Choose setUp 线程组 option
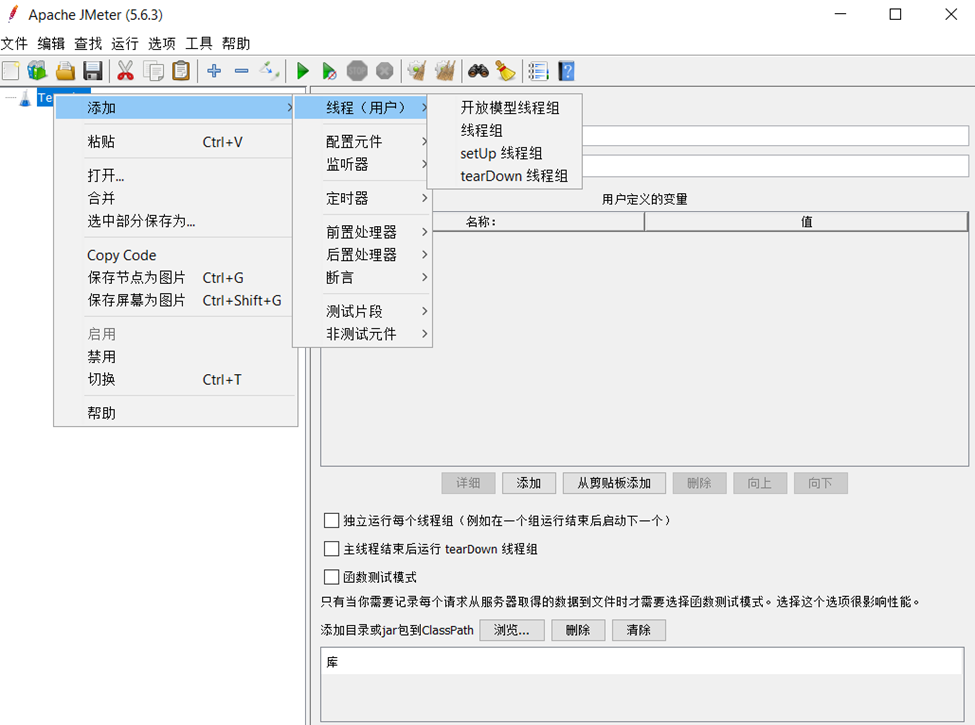This screenshot has height=725, width=975. (x=504, y=153)
